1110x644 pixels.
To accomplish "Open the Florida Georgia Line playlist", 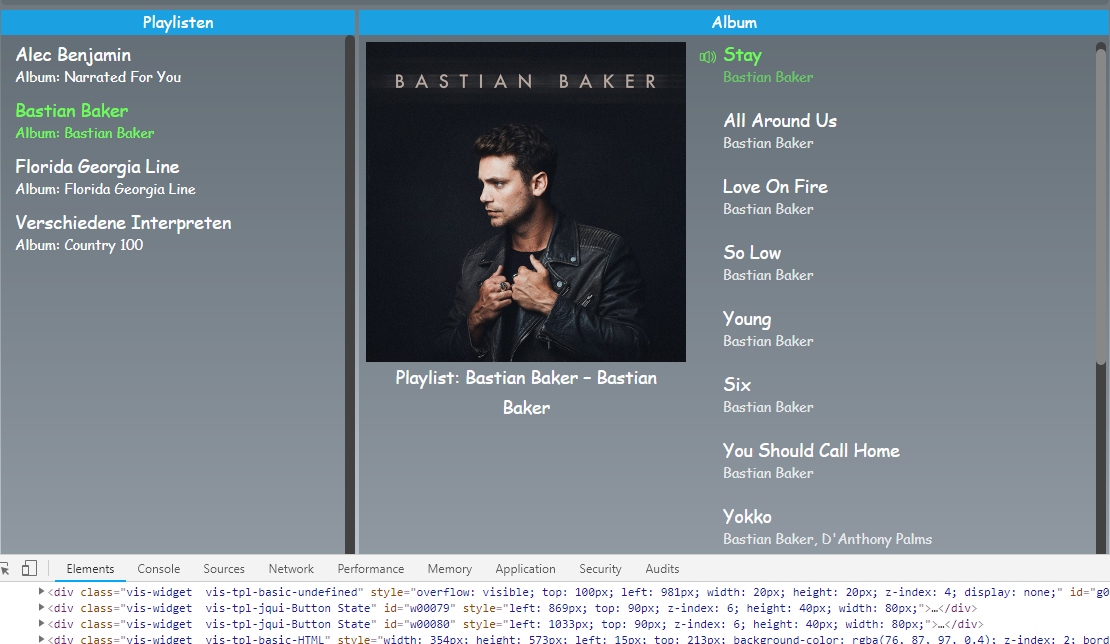I will 97,166.
